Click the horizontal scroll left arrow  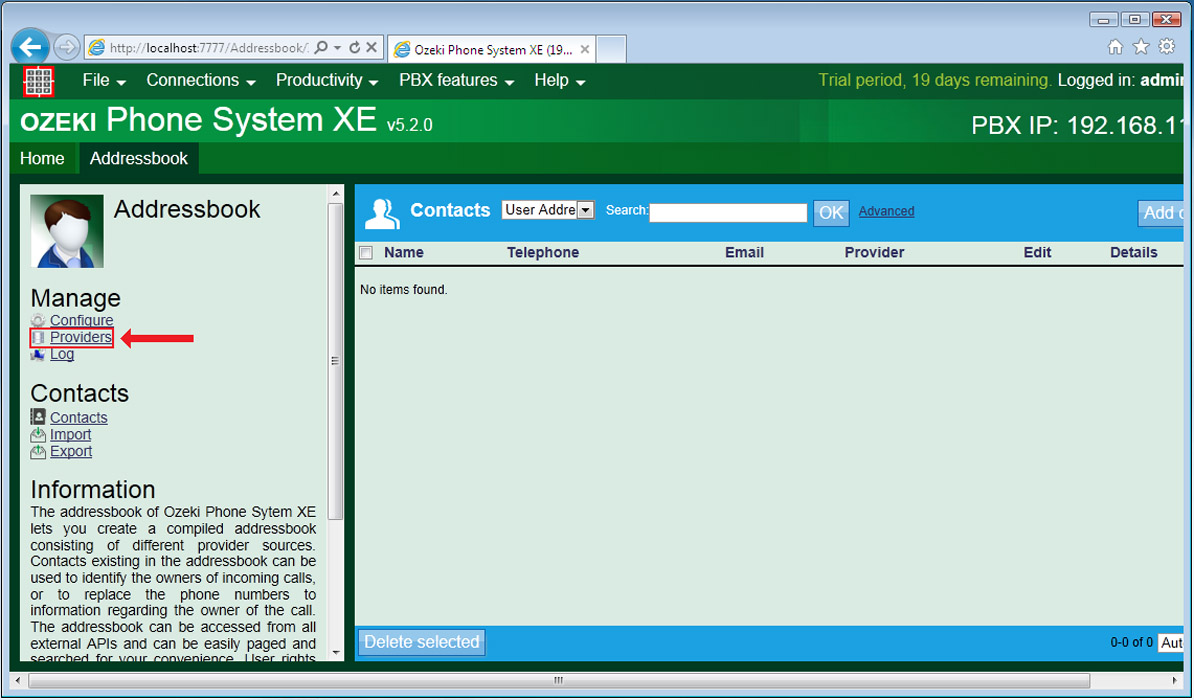18,679
